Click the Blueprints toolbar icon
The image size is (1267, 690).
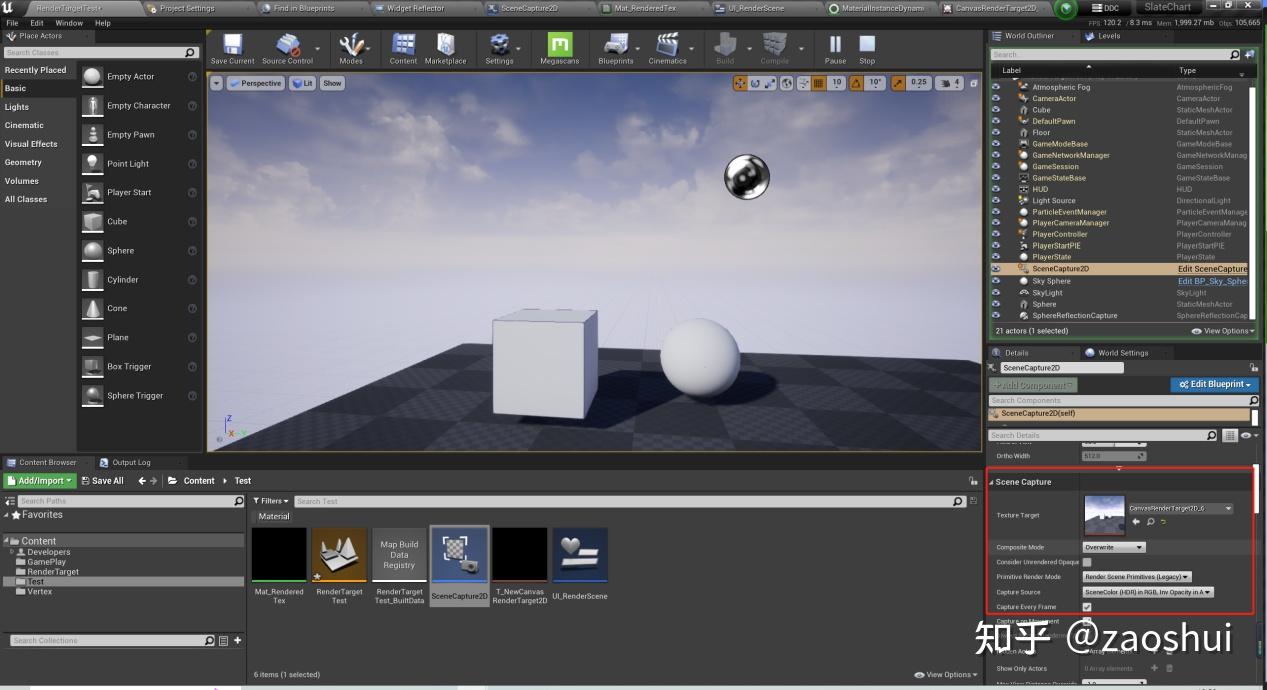coord(616,47)
